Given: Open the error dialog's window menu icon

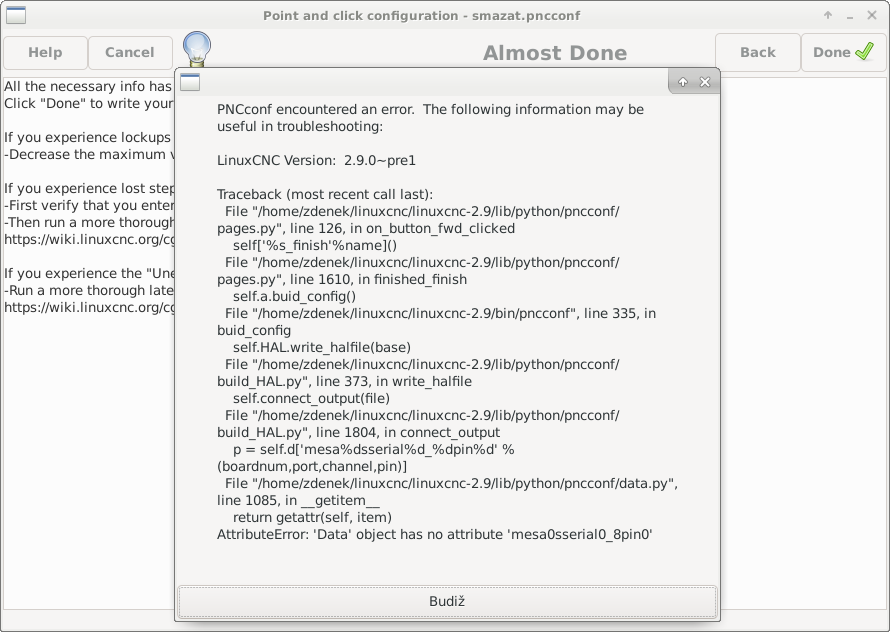Looking at the screenshot, I should [x=190, y=82].
